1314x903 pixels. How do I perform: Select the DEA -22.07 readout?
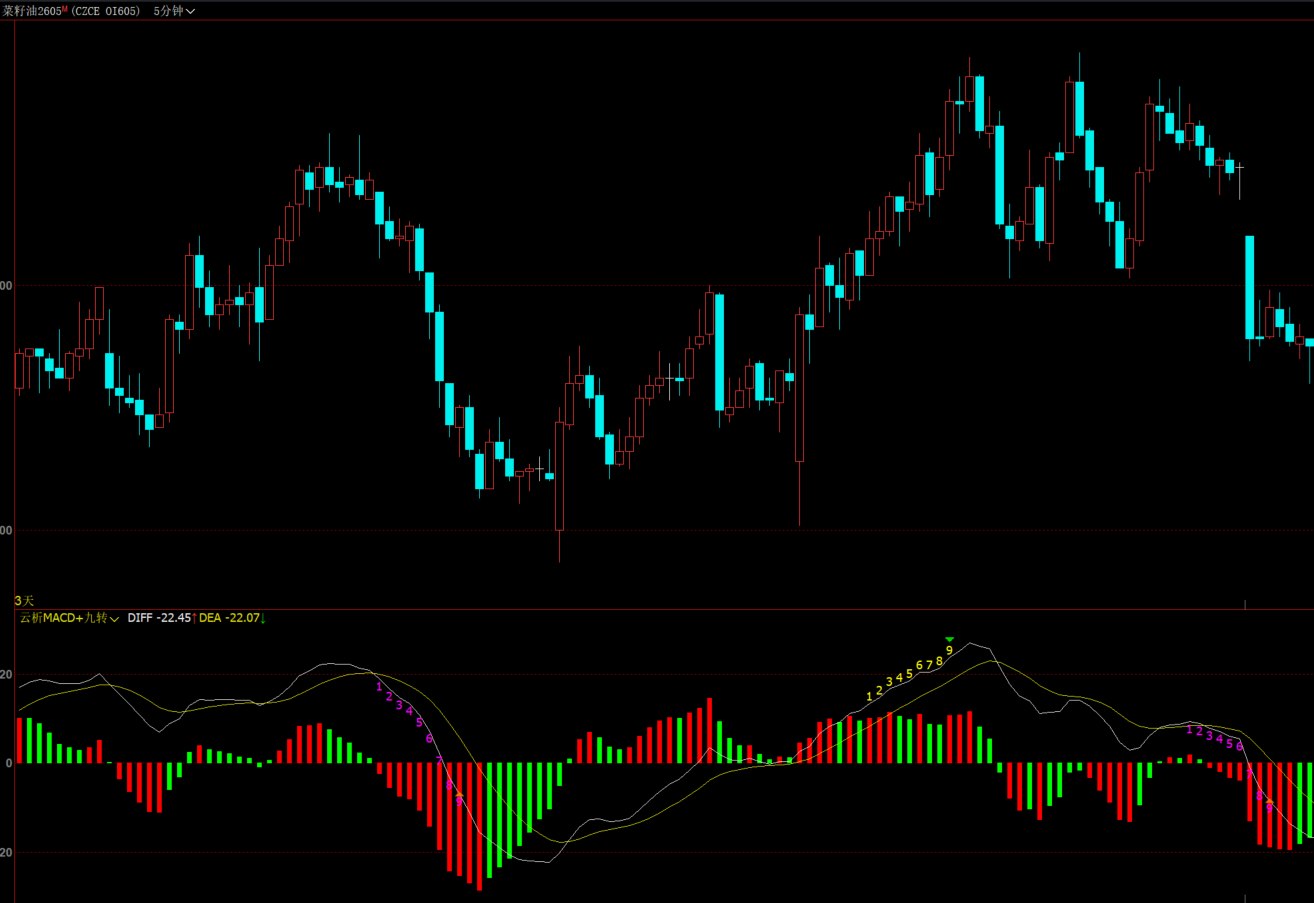pos(228,618)
